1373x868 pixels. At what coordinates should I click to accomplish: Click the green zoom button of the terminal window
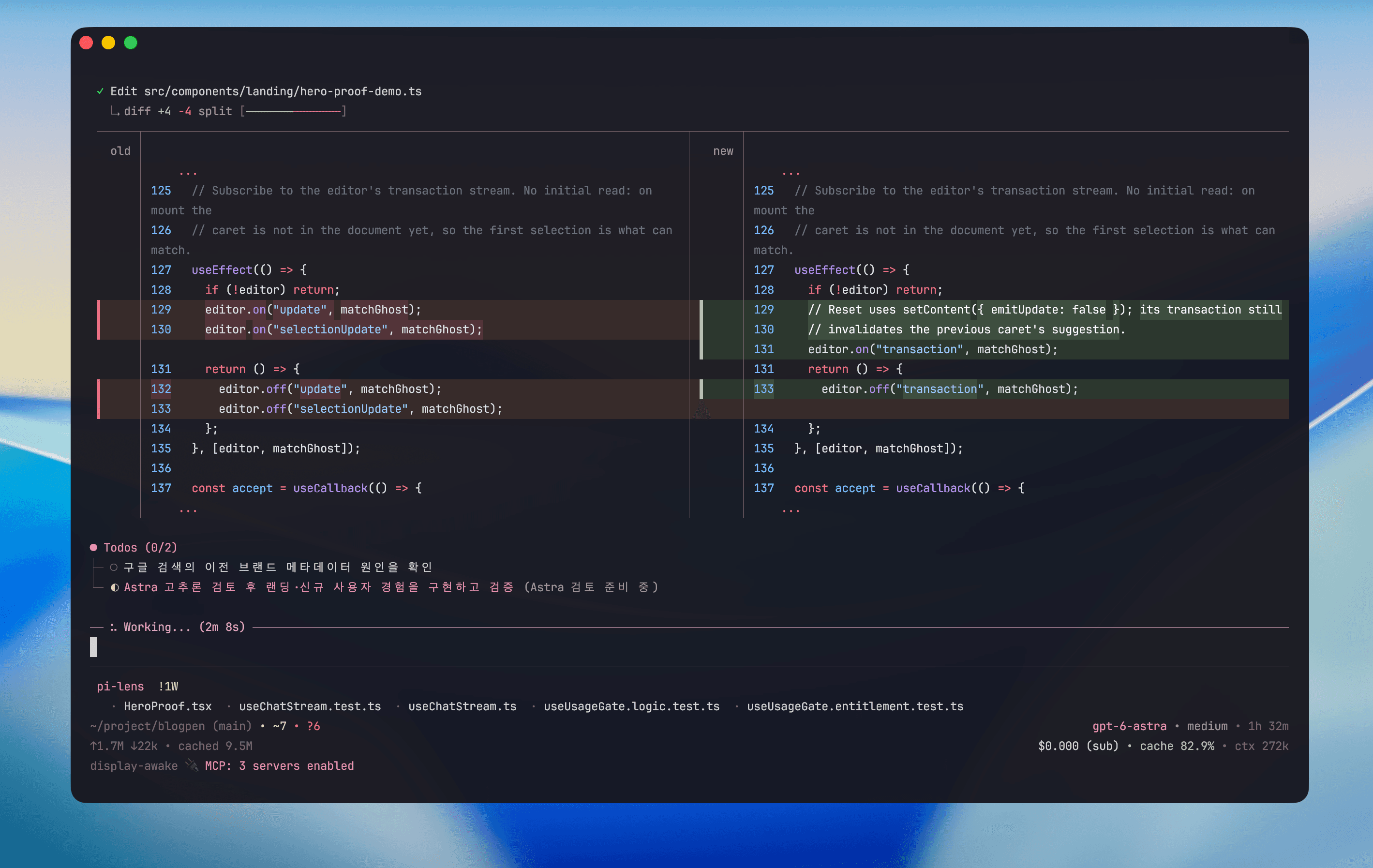pyautogui.click(x=131, y=43)
